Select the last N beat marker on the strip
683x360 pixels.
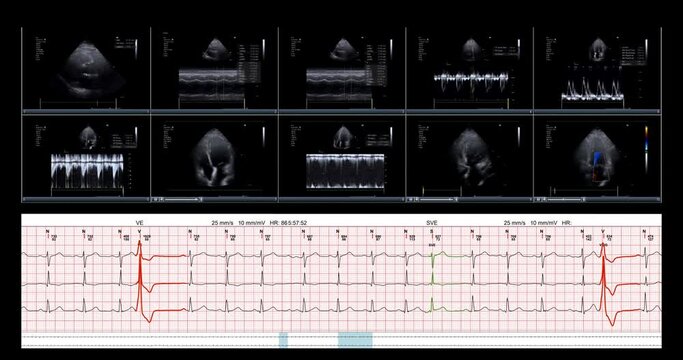645,231
